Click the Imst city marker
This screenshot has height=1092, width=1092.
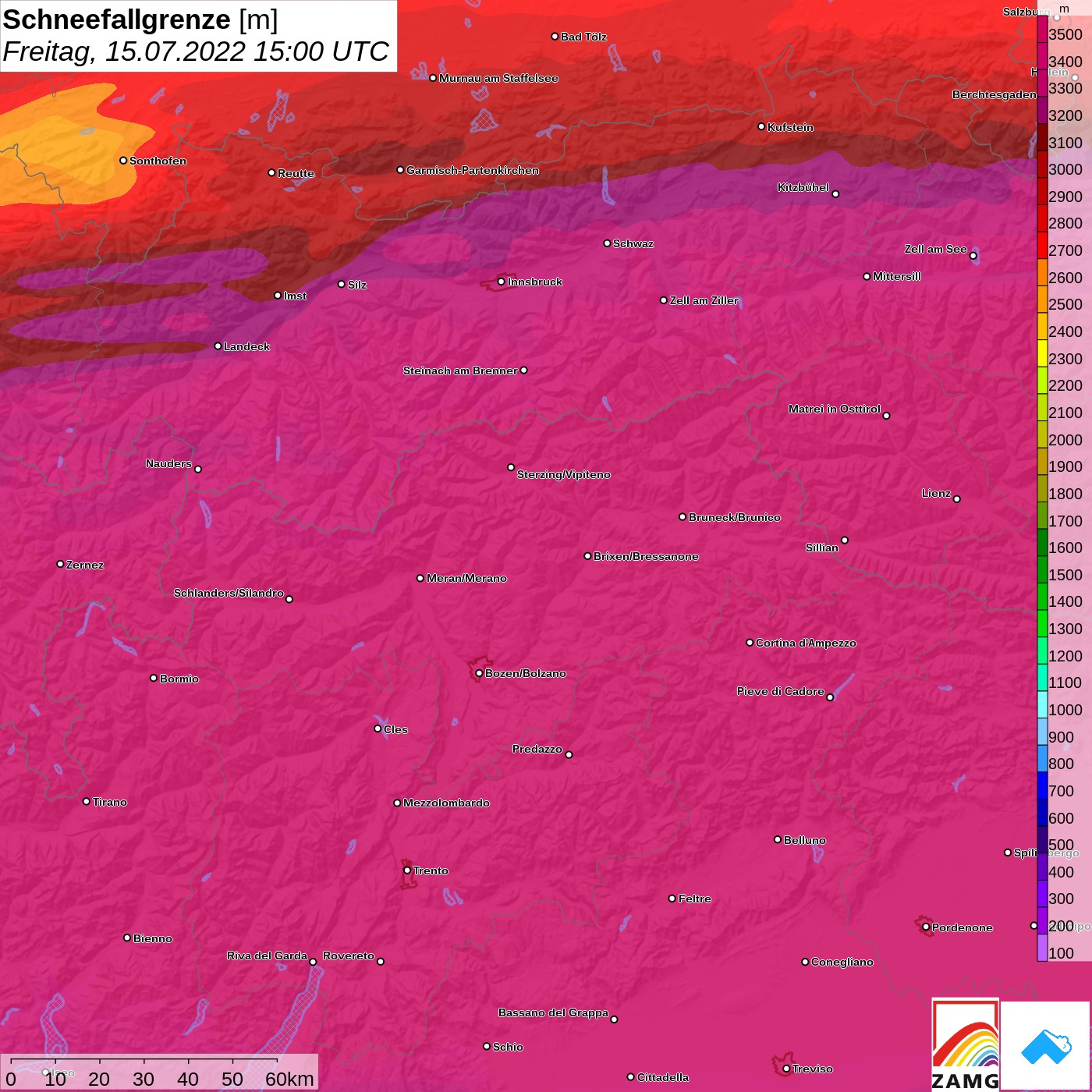click(x=278, y=296)
